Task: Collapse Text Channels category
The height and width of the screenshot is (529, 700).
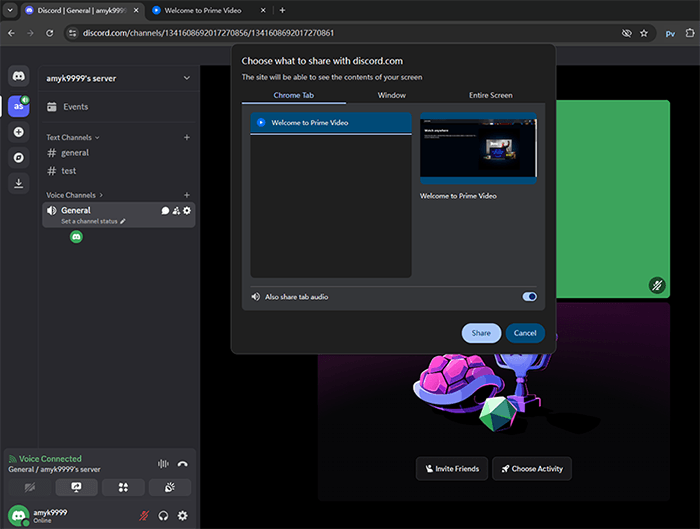Action: coord(73,137)
